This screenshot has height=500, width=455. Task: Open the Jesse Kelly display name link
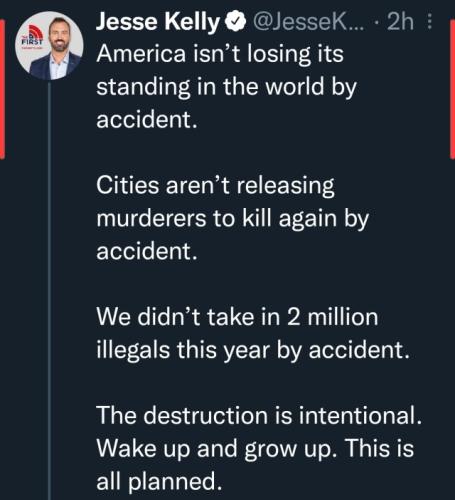[x=158, y=22]
